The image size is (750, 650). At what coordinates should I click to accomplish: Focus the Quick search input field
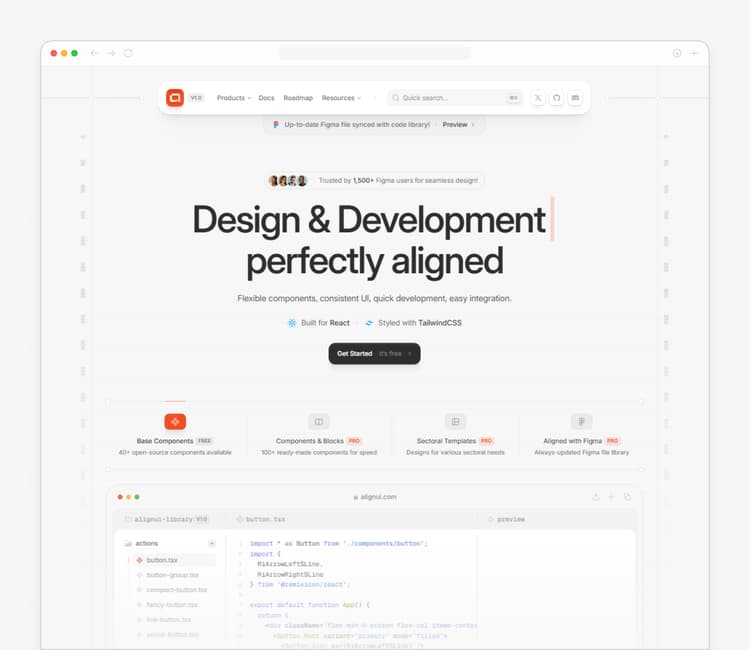point(450,98)
